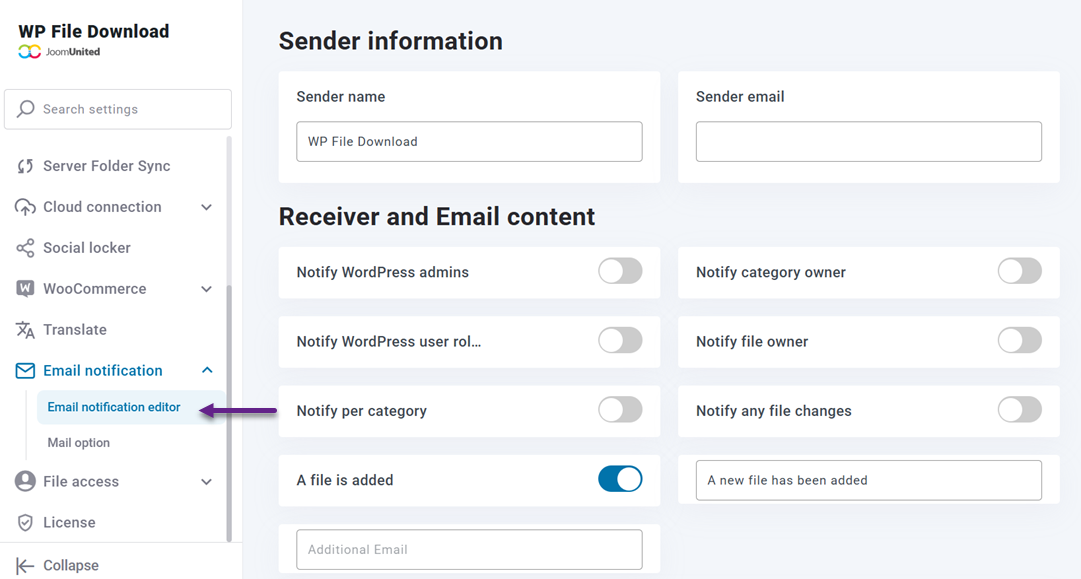
Task: Click the sidebar vertical scrollbar
Action: (x=229, y=414)
